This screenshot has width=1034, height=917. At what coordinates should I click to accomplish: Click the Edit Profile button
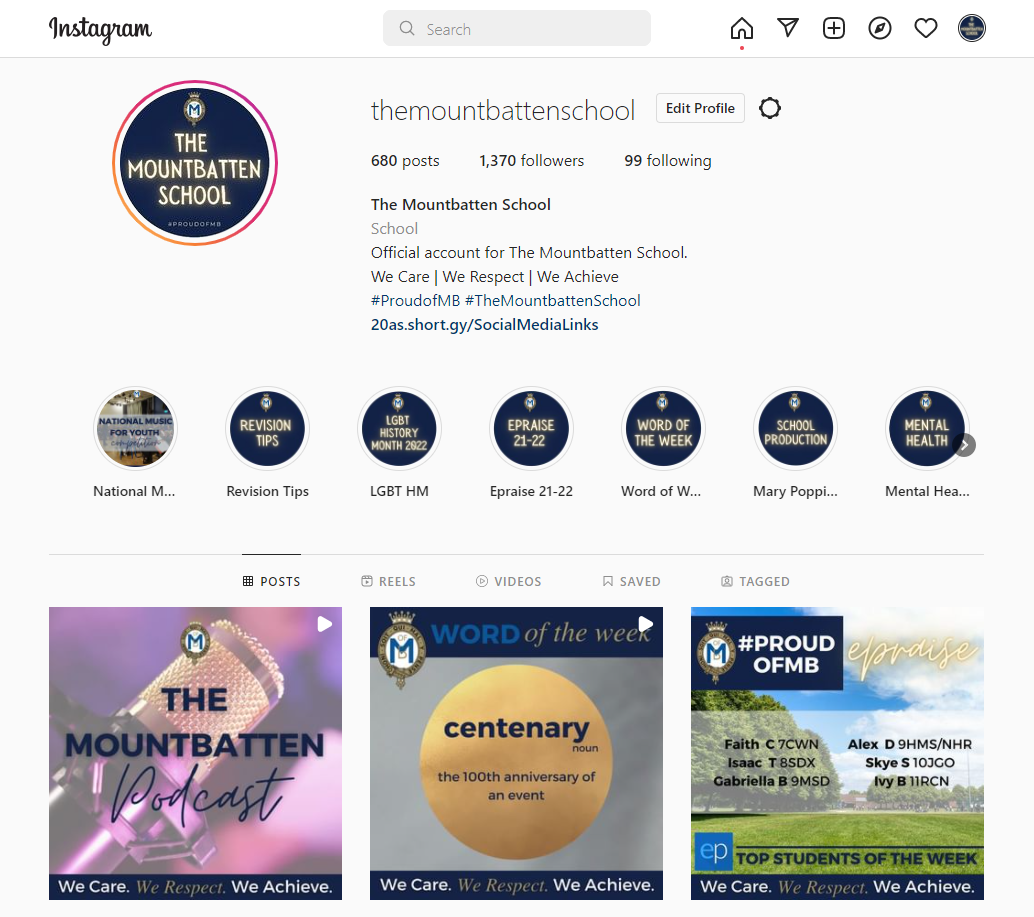(x=700, y=108)
